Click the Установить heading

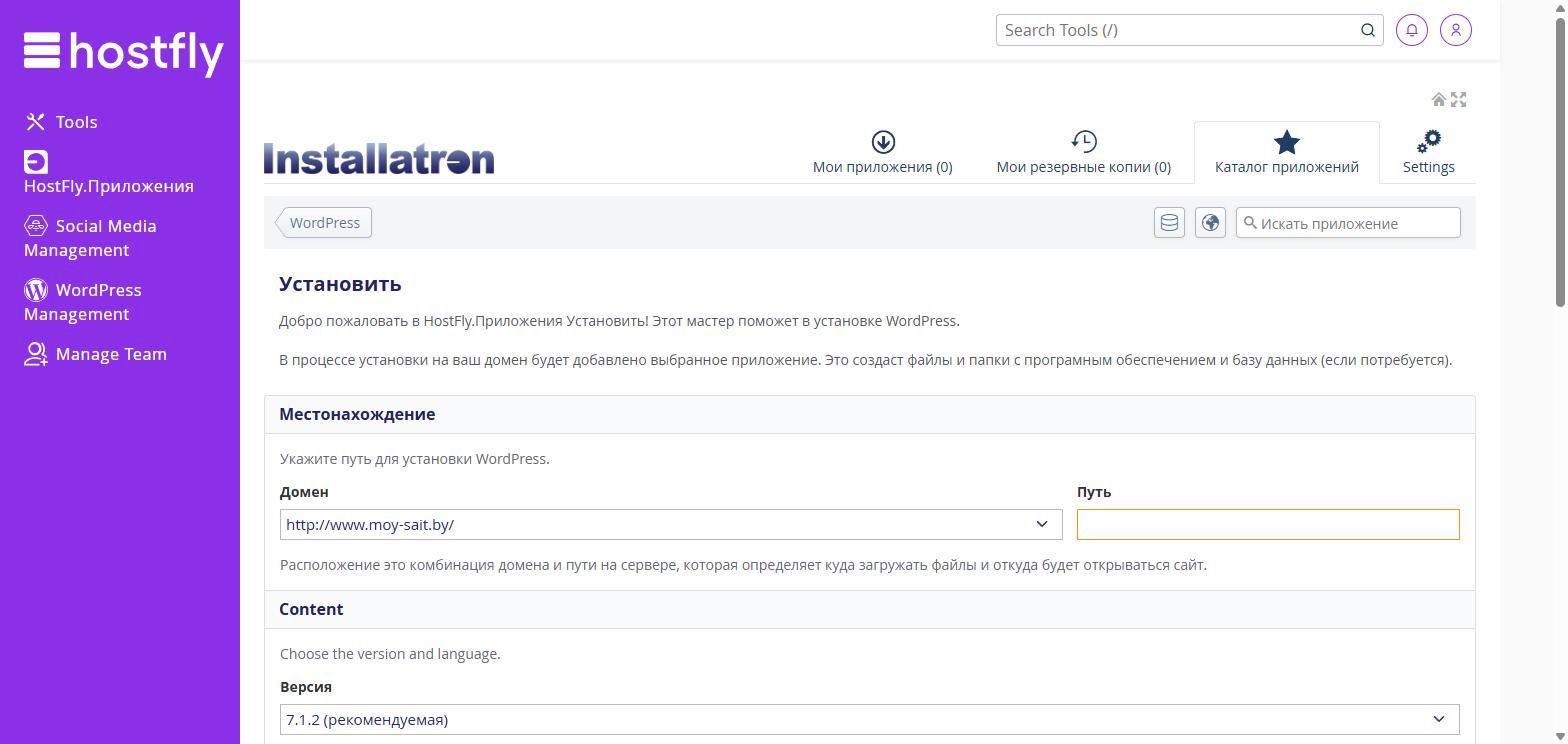point(340,284)
